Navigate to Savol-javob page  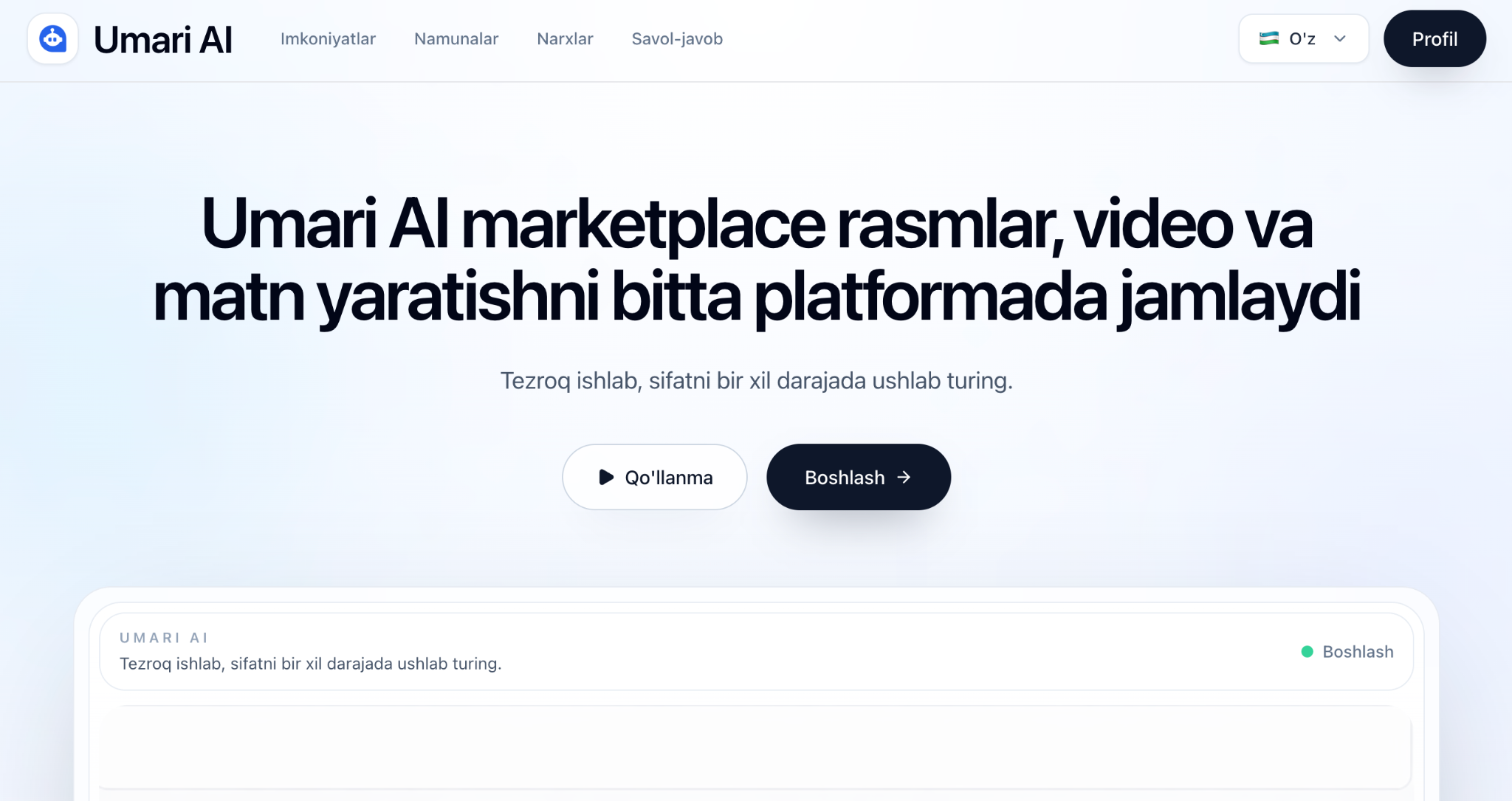coord(677,39)
